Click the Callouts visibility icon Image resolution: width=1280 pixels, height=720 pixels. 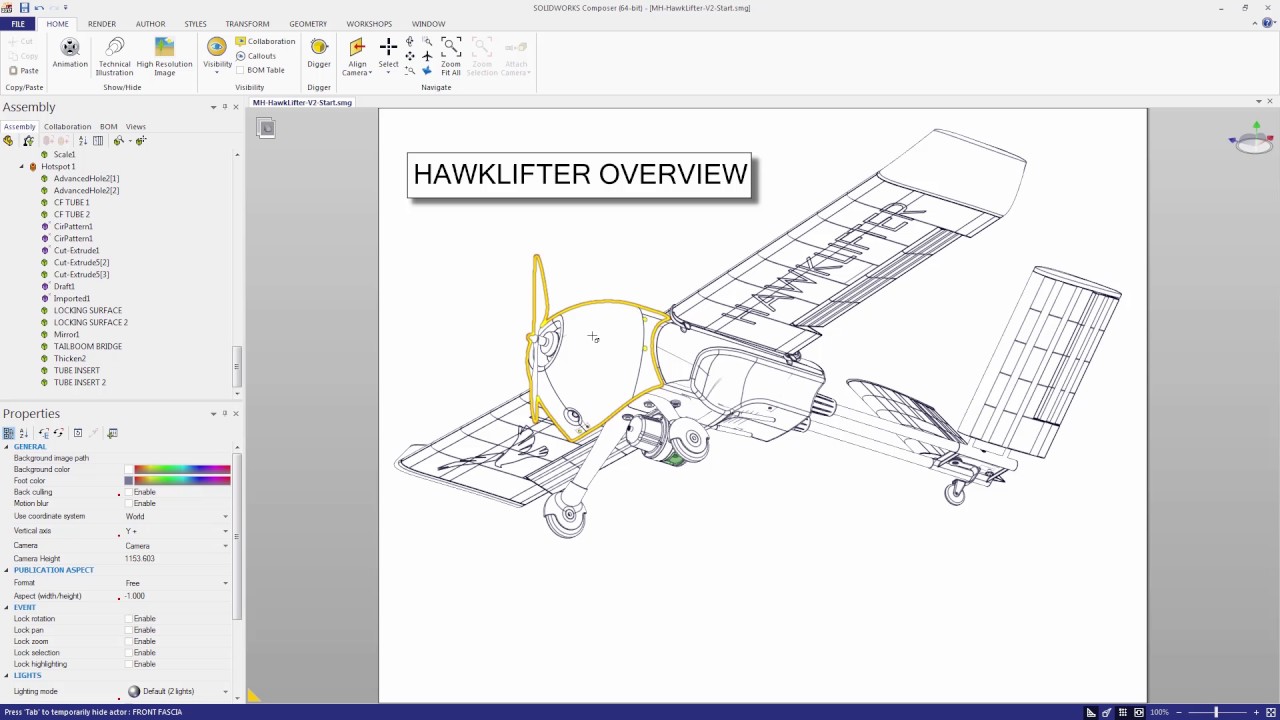coord(240,56)
